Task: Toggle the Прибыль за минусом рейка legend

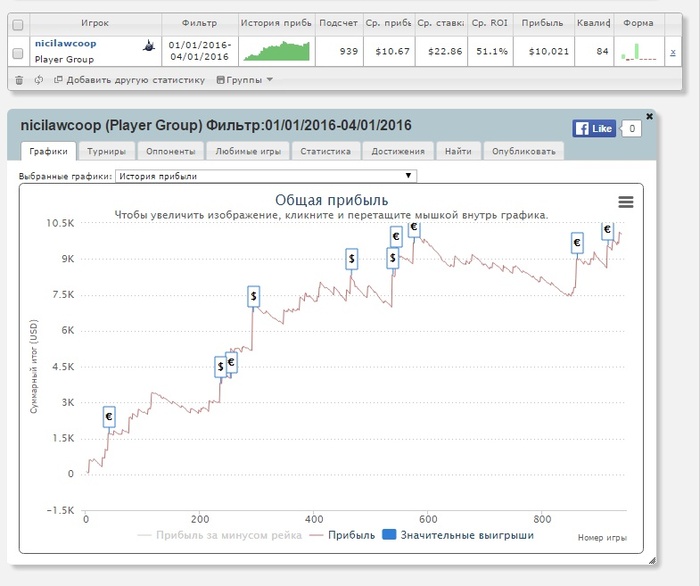Action: (x=220, y=536)
